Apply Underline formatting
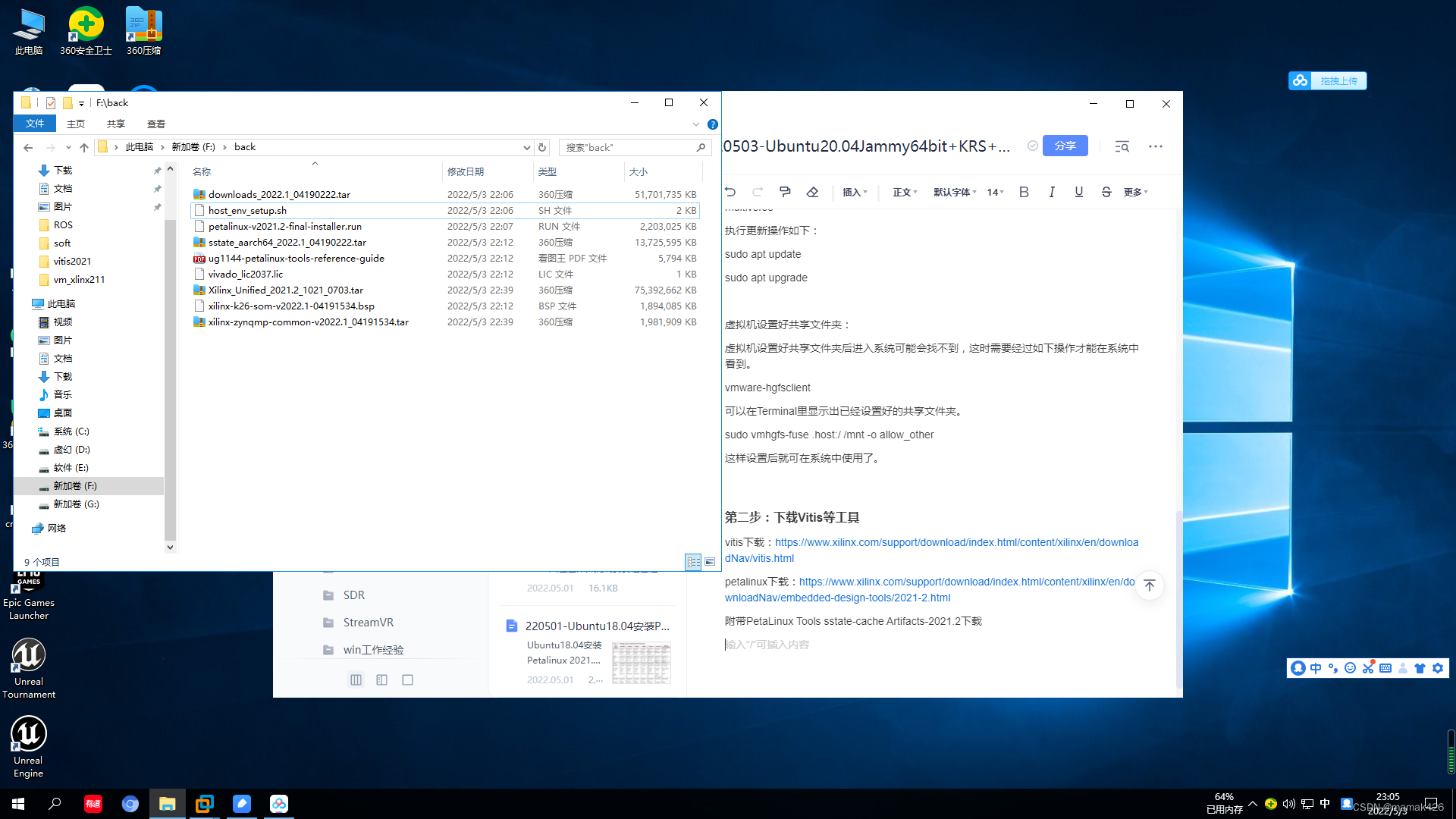Image resolution: width=1456 pixels, height=819 pixels. (1078, 192)
